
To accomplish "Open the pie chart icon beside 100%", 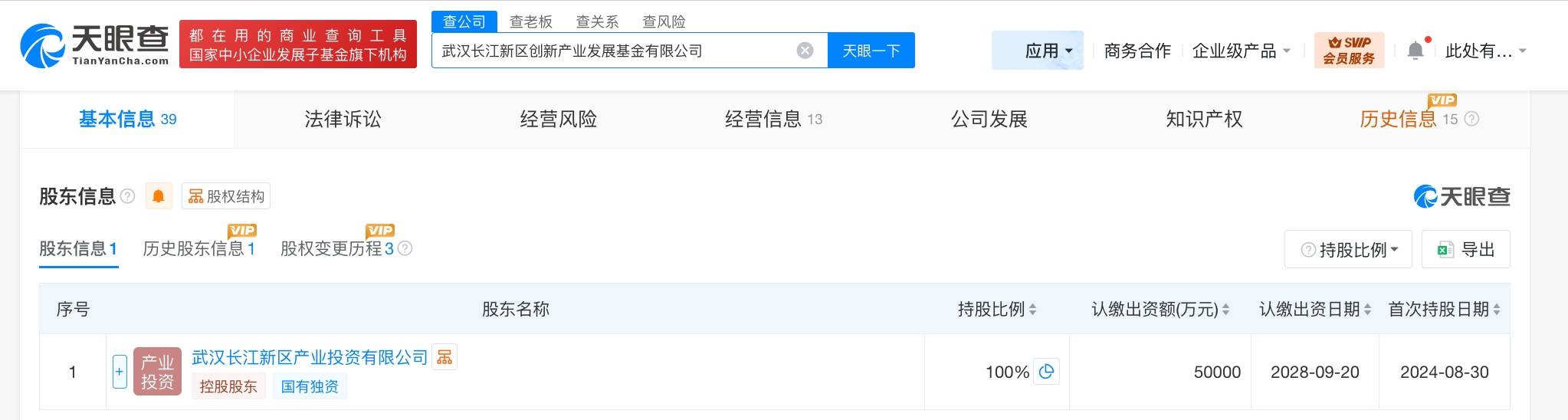I will (x=1046, y=372).
